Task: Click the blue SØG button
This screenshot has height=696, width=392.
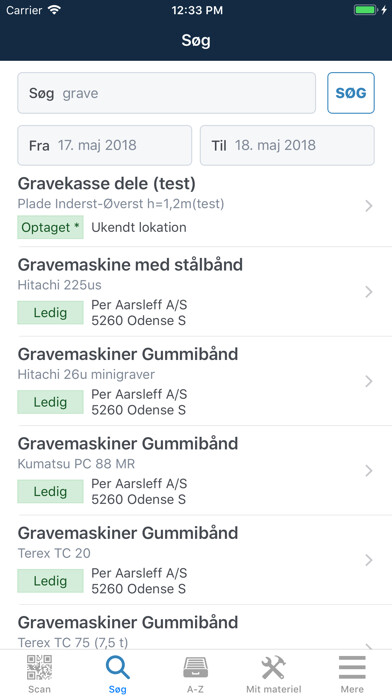Action: pyautogui.click(x=351, y=93)
